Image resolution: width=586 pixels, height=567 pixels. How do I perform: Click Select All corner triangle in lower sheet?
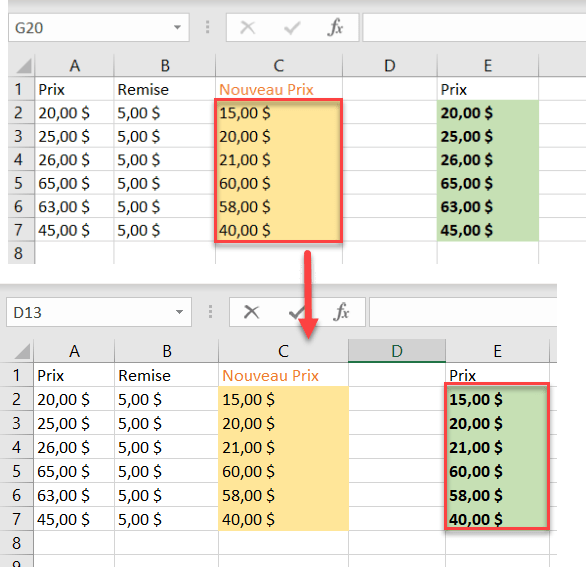tap(22, 351)
